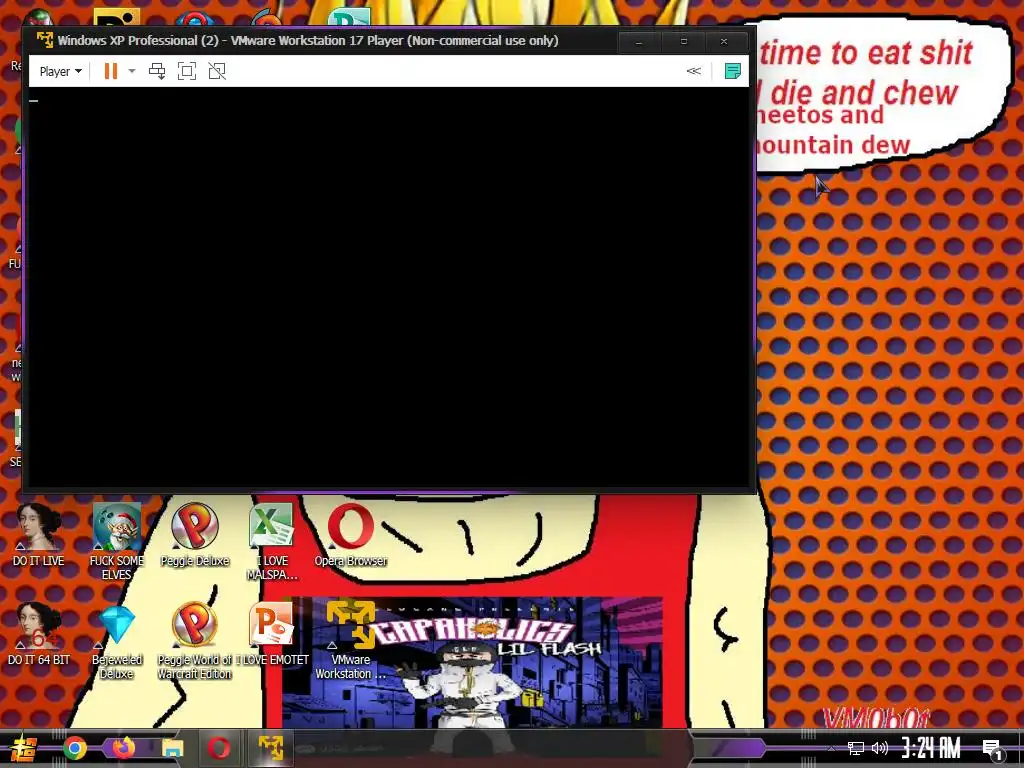
Task: Collapse toolbar with double chevron icon
Action: point(694,71)
